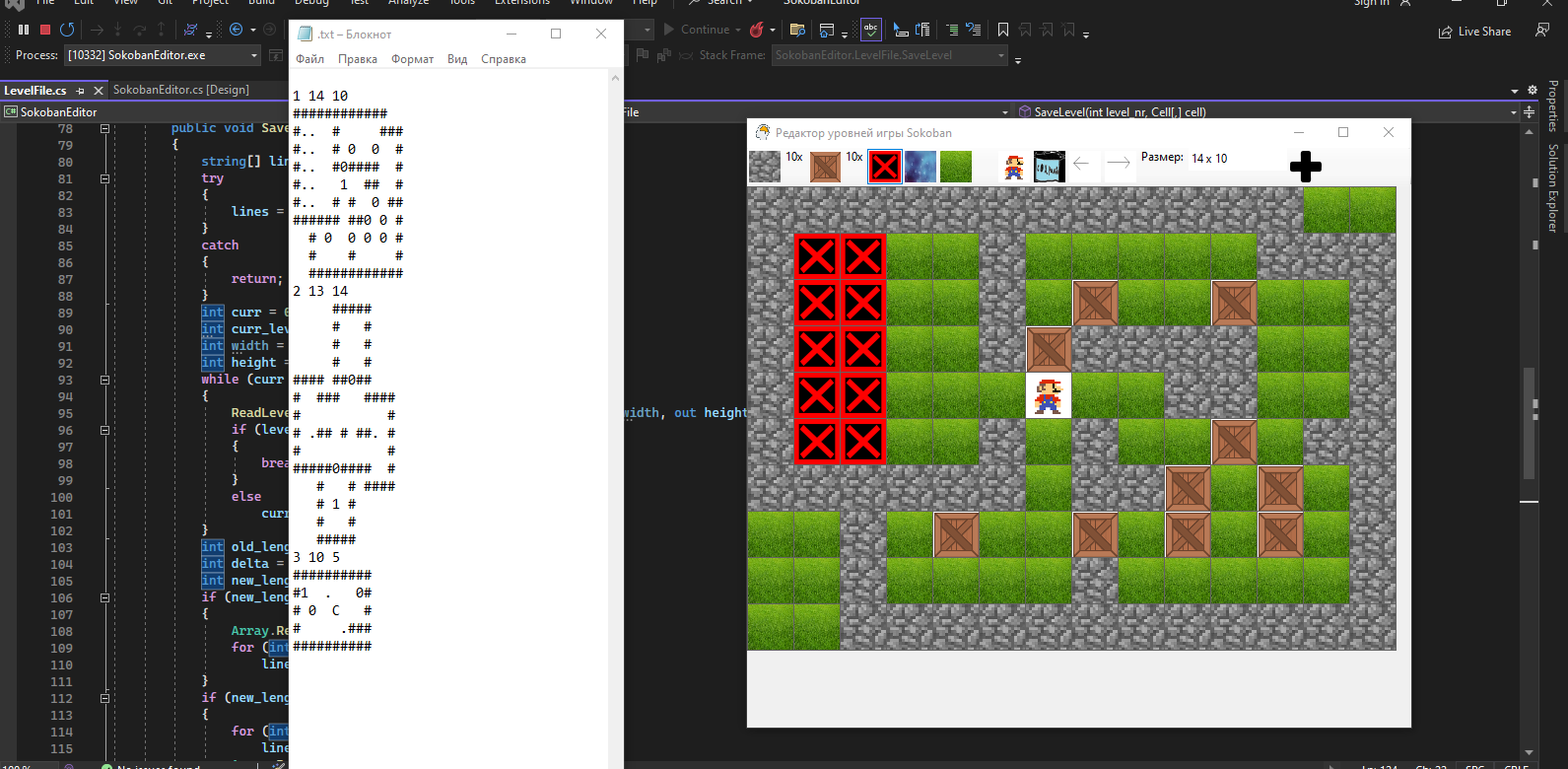1568x769 pixels.
Task: Open the Solution Explorer side tab
Action: point(1553,188)
